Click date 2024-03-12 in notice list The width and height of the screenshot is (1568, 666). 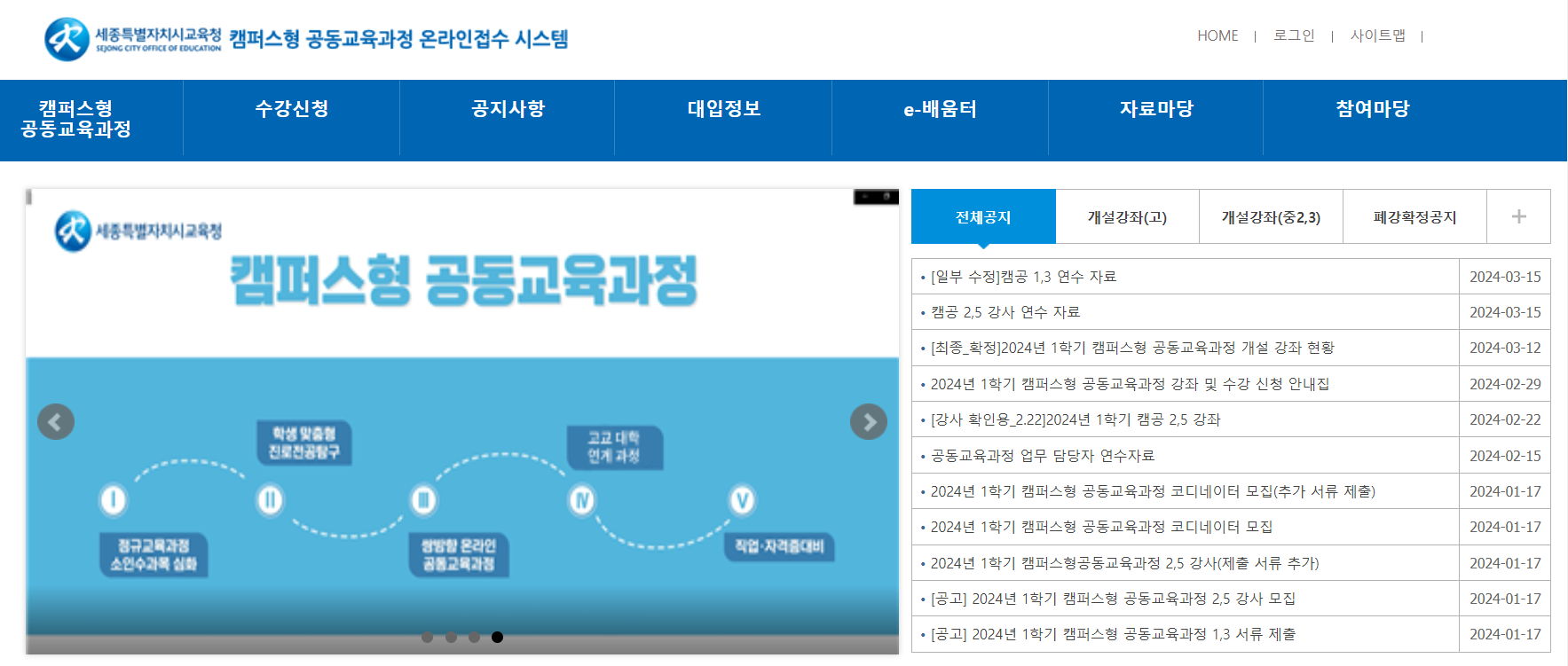[x=1505, y=348]
